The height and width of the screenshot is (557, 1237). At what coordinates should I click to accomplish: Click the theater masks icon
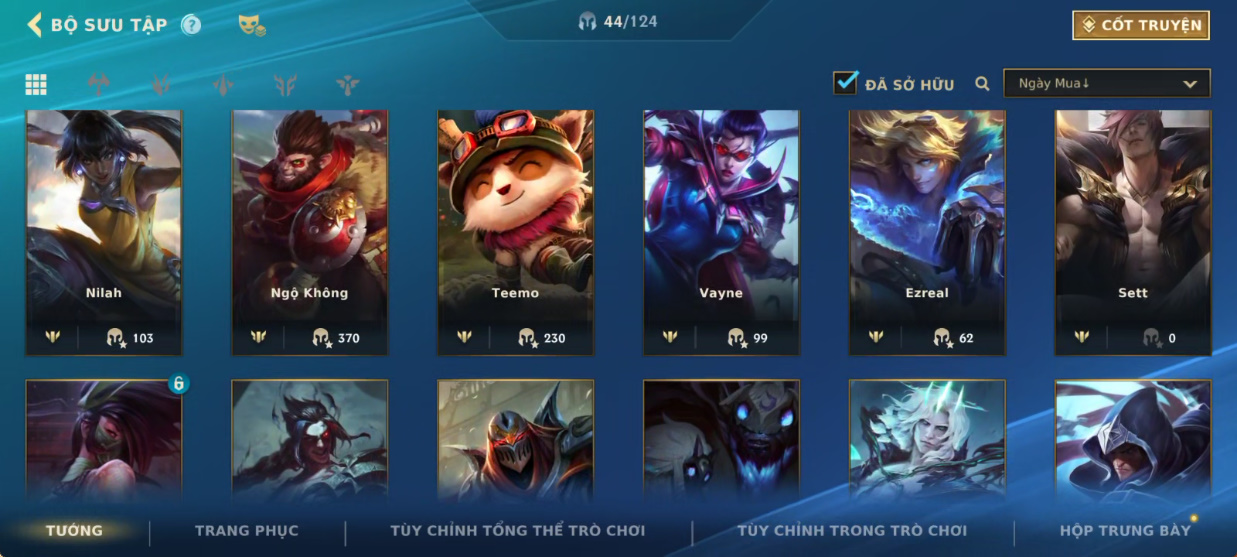(252, 25)
